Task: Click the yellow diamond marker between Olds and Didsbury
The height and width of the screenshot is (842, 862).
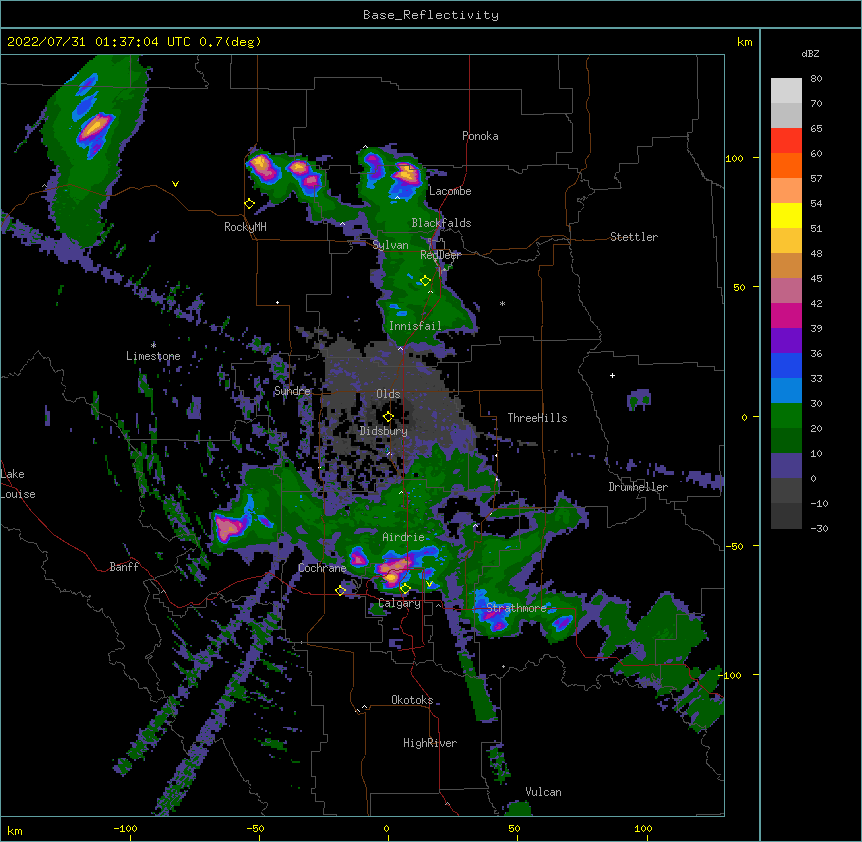Action: [x=388, y=417]
